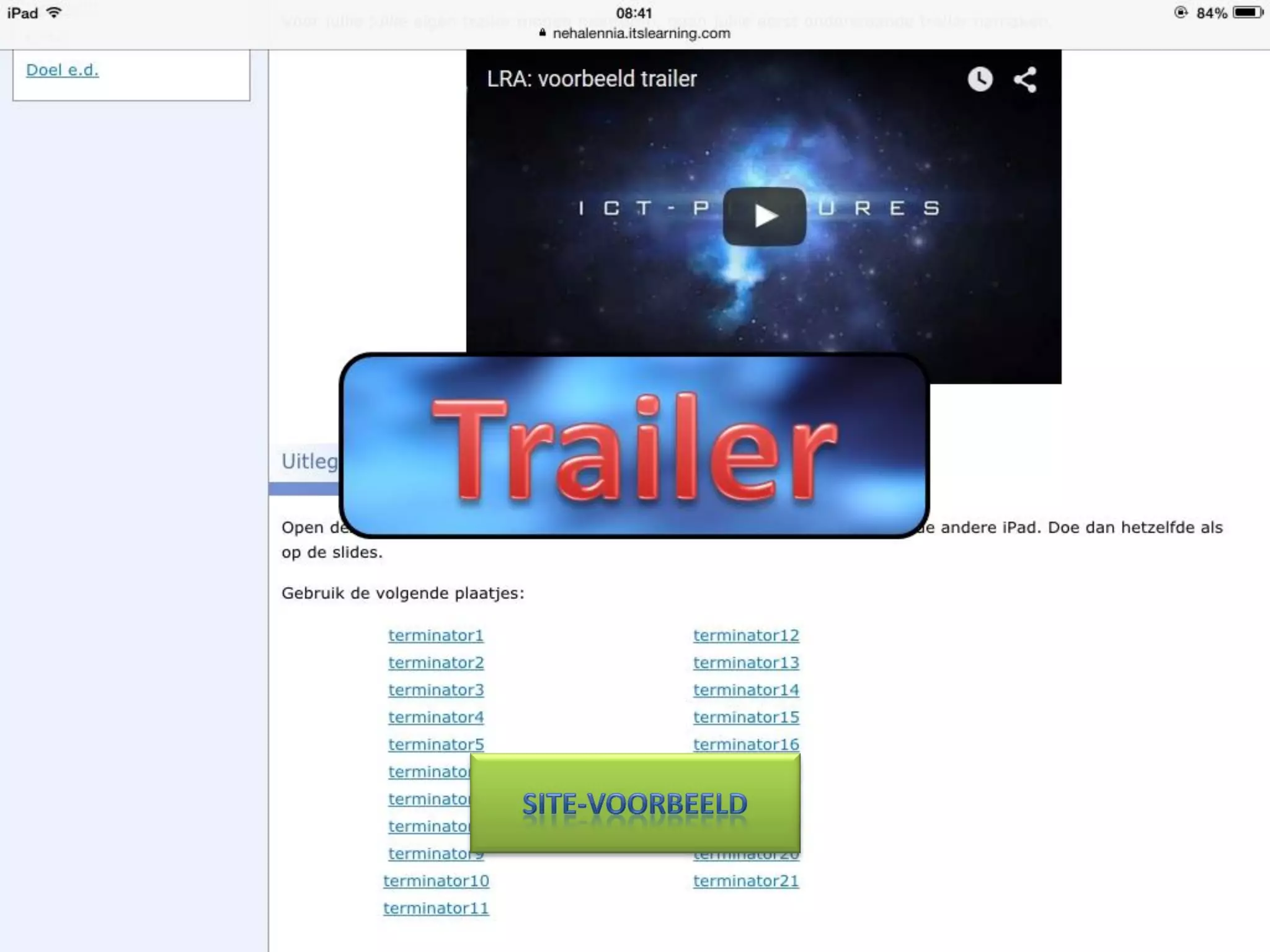Open the terminator12 image link
This screenshot has width=1270, height=952.
(x=746, y=635)
